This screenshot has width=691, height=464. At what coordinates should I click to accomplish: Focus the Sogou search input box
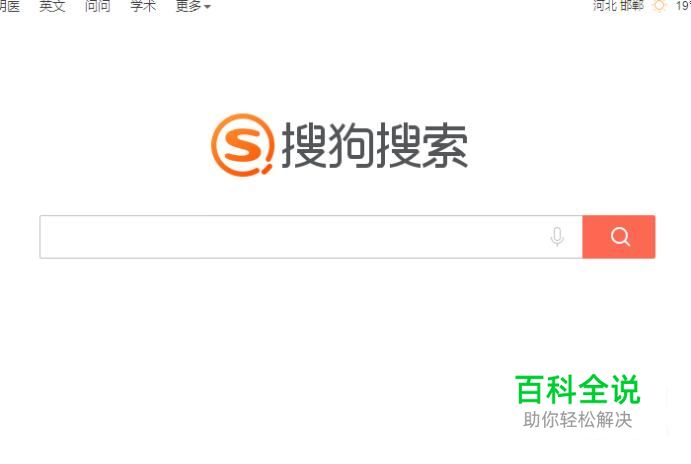(x=311, y=237)
